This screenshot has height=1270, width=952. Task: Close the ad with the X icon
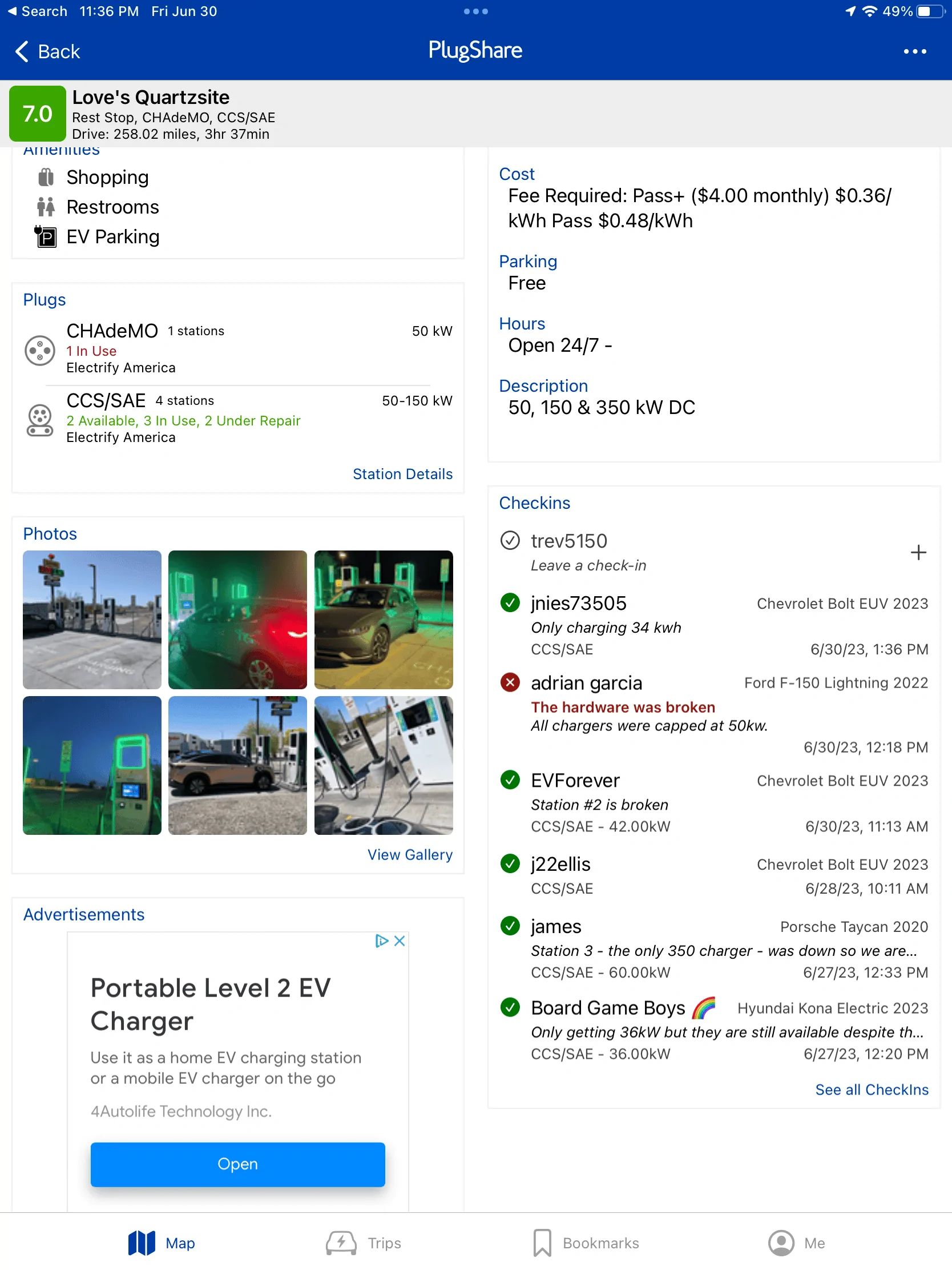[x=400, y=941]
